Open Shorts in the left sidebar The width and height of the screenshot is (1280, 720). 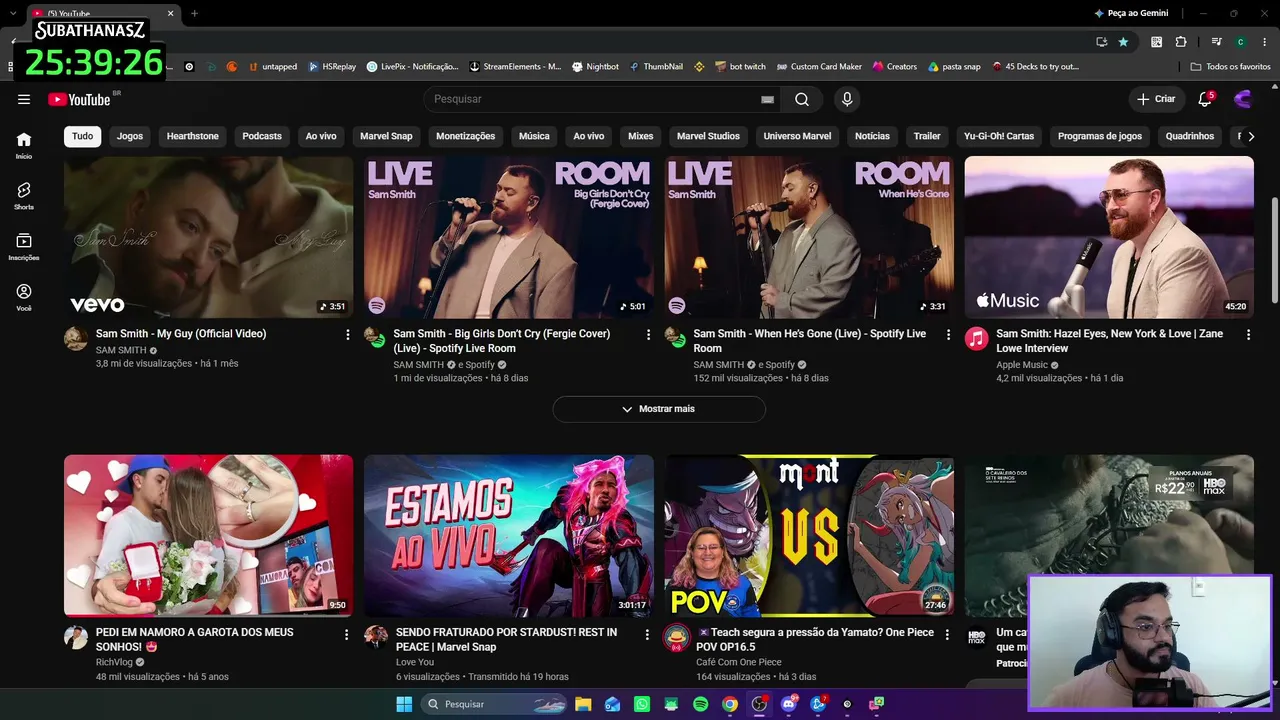point(24,196)
